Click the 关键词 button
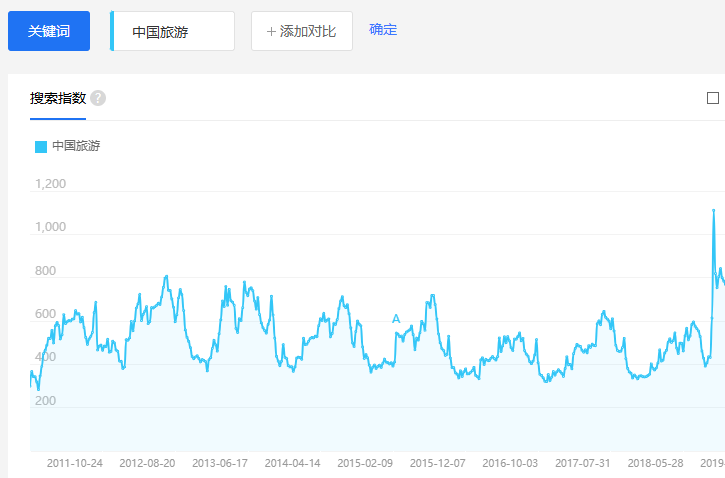 pyautogui.click(x=49, y=31)
